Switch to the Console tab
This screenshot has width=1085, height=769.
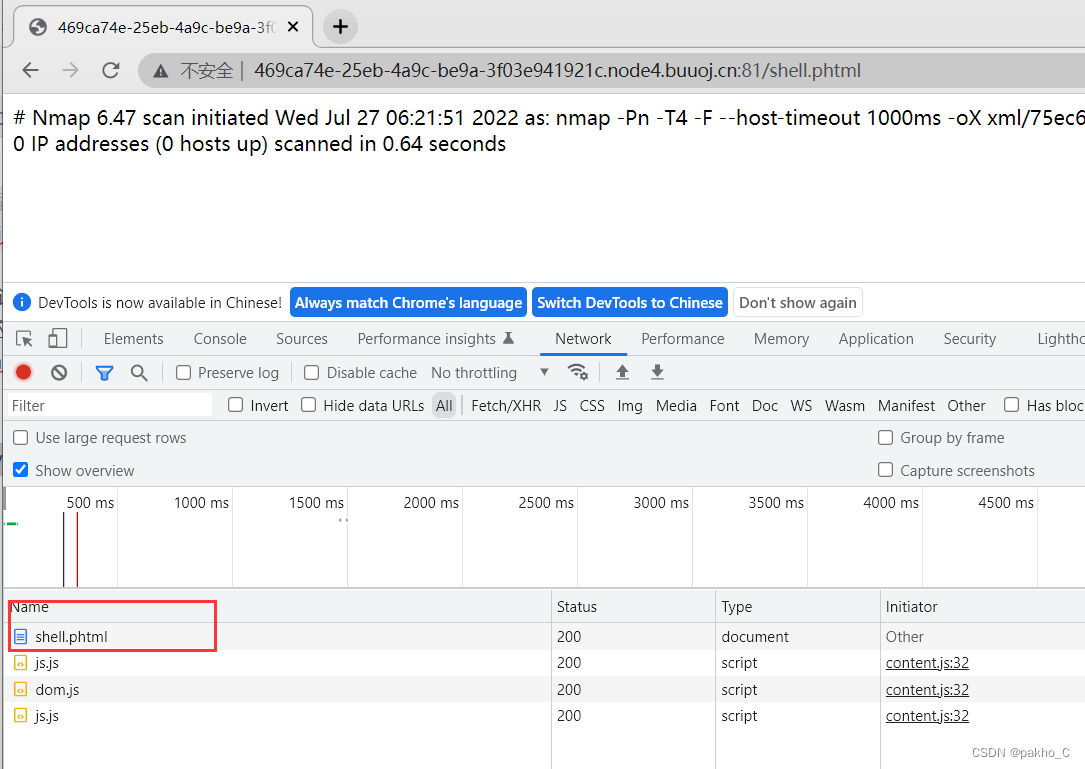point(220,338)
